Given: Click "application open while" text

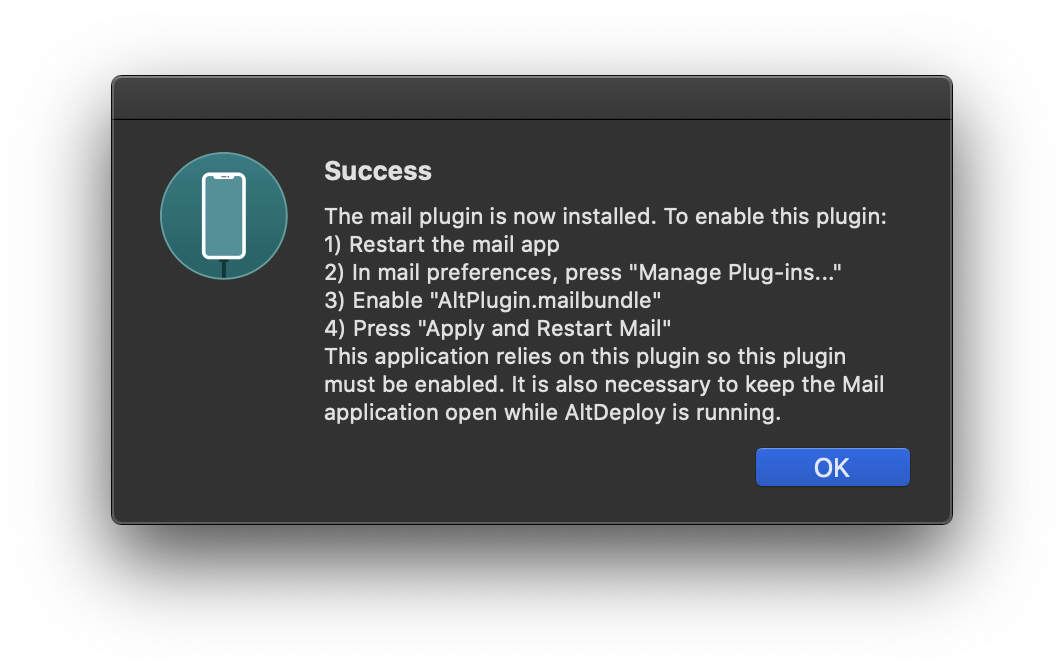Looking at the screenshot, I should pyautogui.click(x=436, y=412).
